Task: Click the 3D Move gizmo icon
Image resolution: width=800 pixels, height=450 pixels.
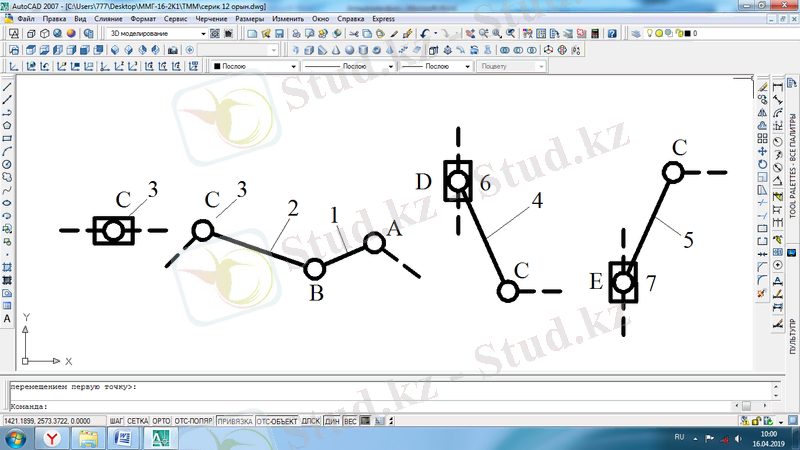Action: (x=548, y=50)
